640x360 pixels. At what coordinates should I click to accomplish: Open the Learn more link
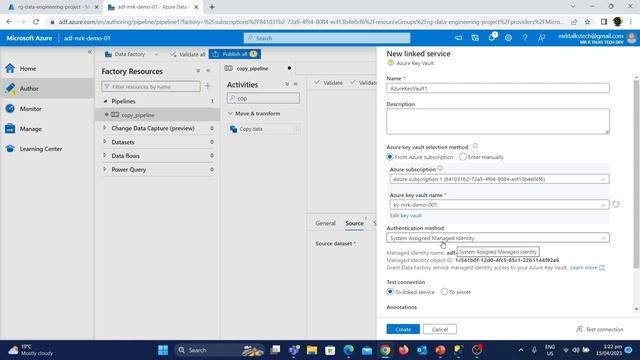(587, 268)
